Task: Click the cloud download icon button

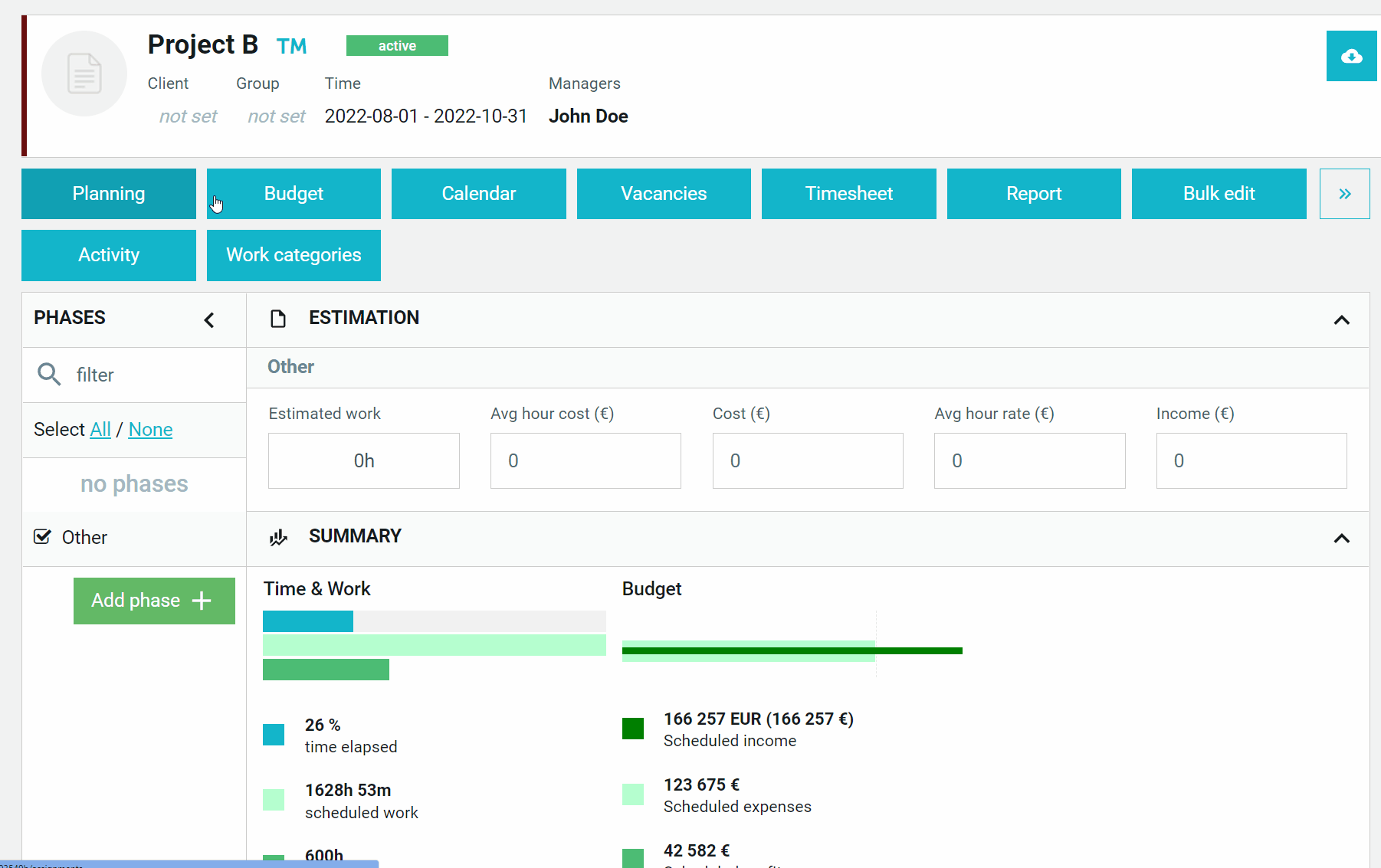Action: click(x=1351, y=56)
